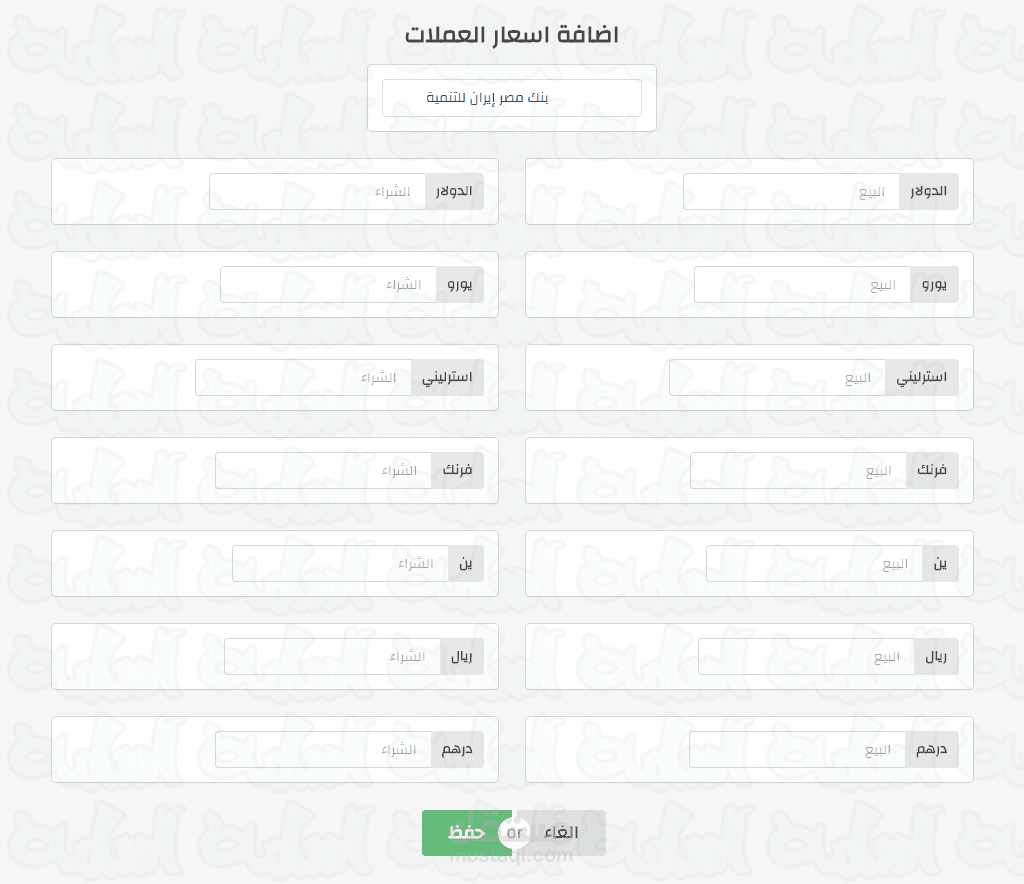Select the استرليني buy (الشراء) input
1024x884 pixels.
click(x=303, y=378)
